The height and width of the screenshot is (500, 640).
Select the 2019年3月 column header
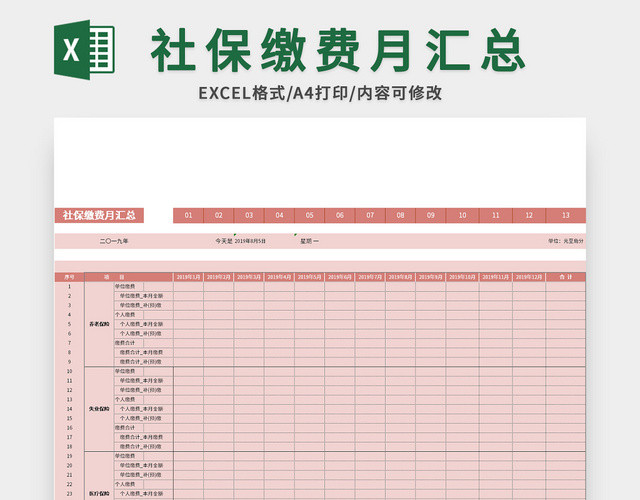pyautogui.click(x=249, y=277)
